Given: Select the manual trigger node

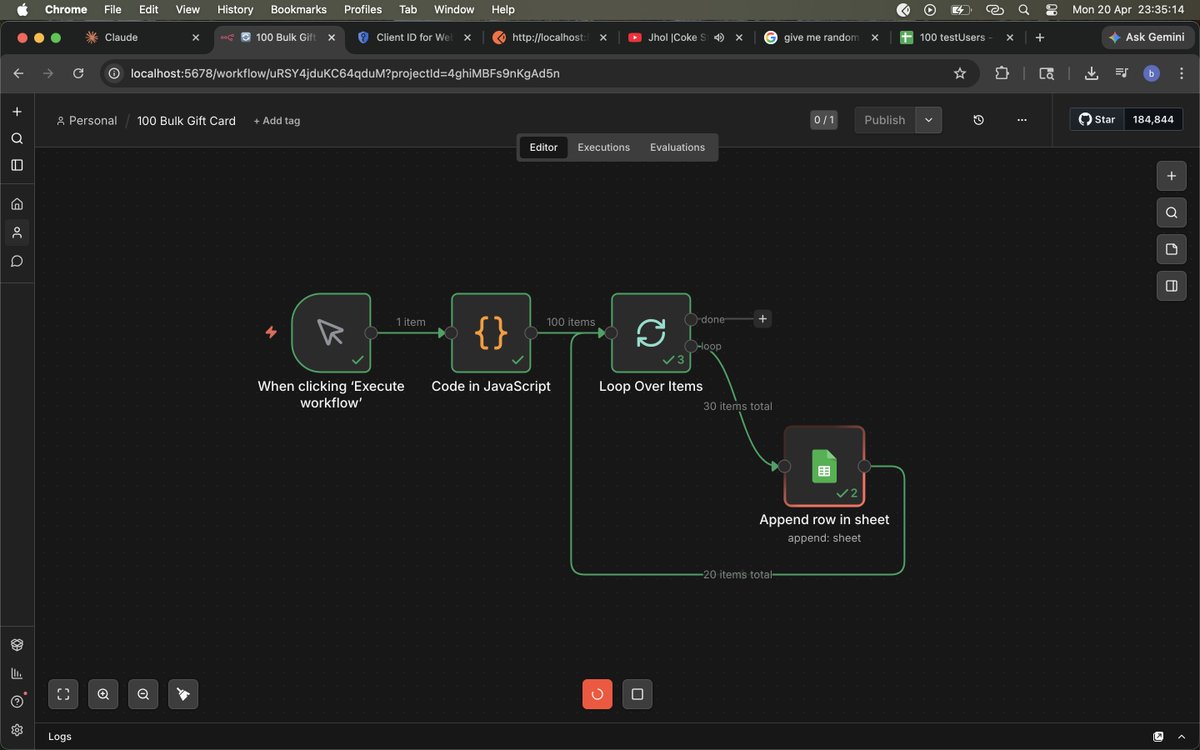Looking at the screenshot, I should pos(331,332).
